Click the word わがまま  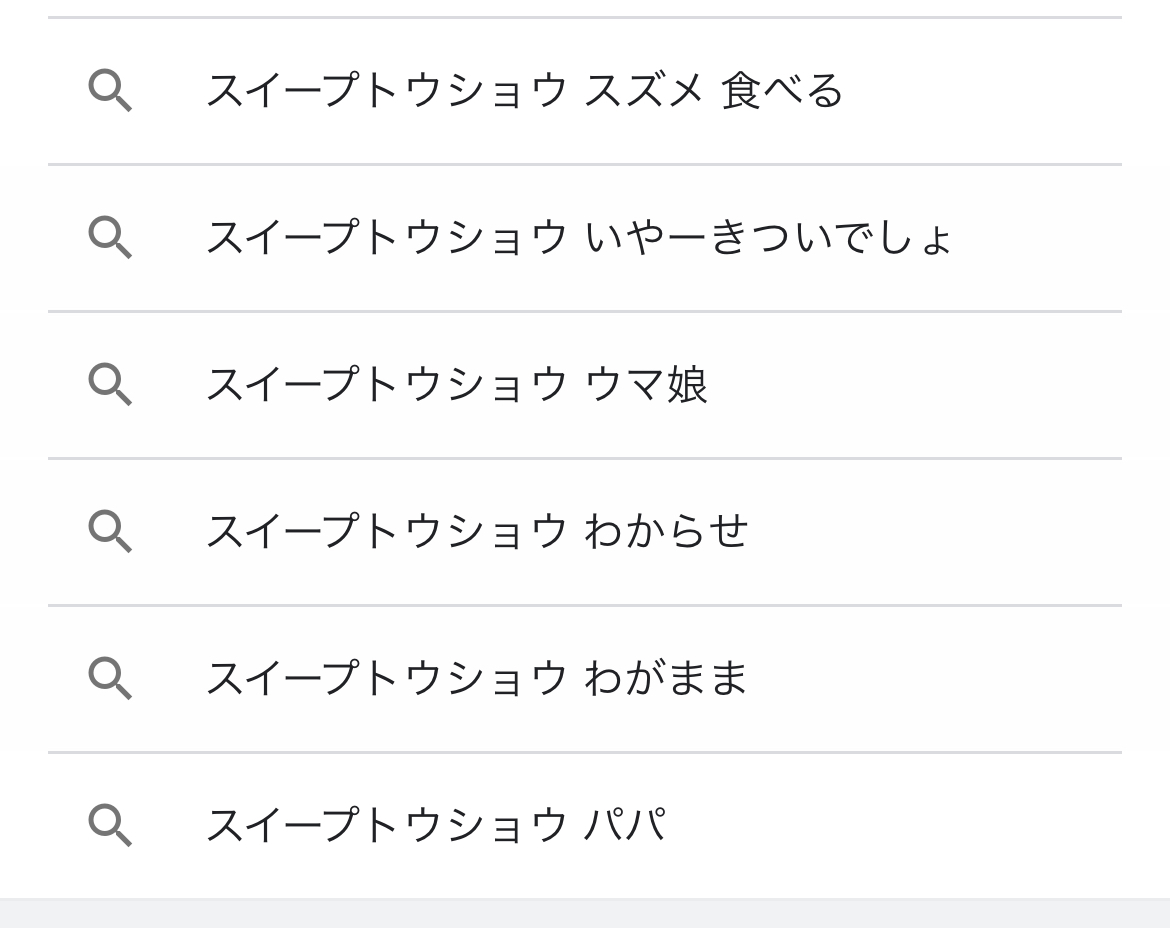click(666, 678)
